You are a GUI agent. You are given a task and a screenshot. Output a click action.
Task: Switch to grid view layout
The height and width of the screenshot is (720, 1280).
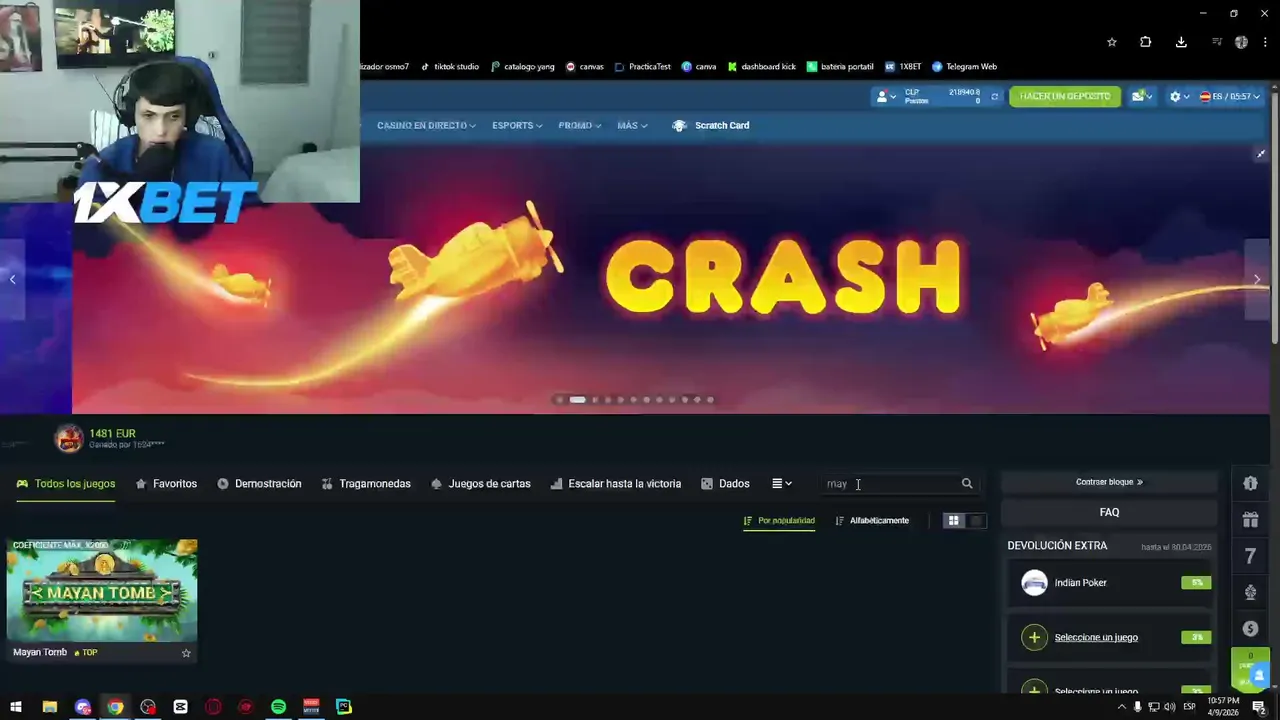tap(953, 521)
